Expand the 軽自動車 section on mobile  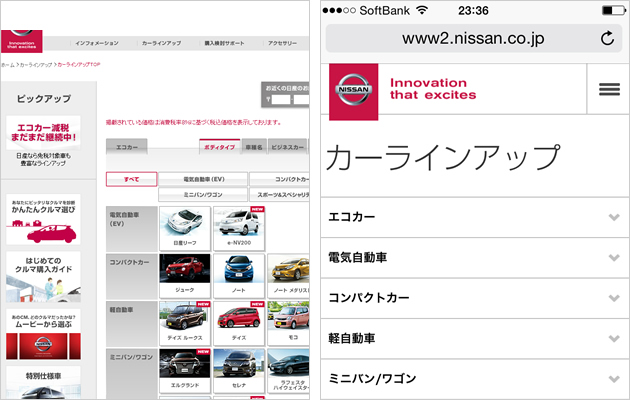[x=475, y=339]
